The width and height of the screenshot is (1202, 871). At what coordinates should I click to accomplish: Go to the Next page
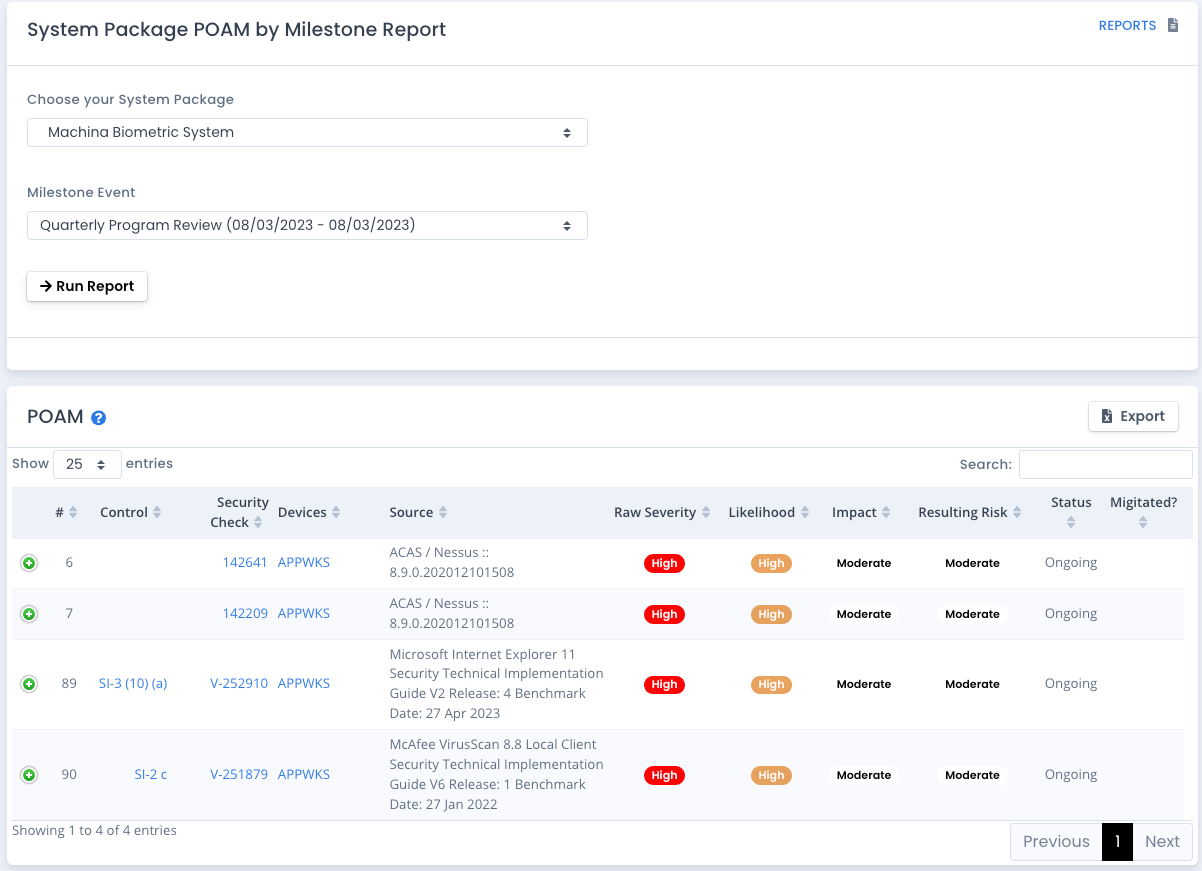point(1162,841)
